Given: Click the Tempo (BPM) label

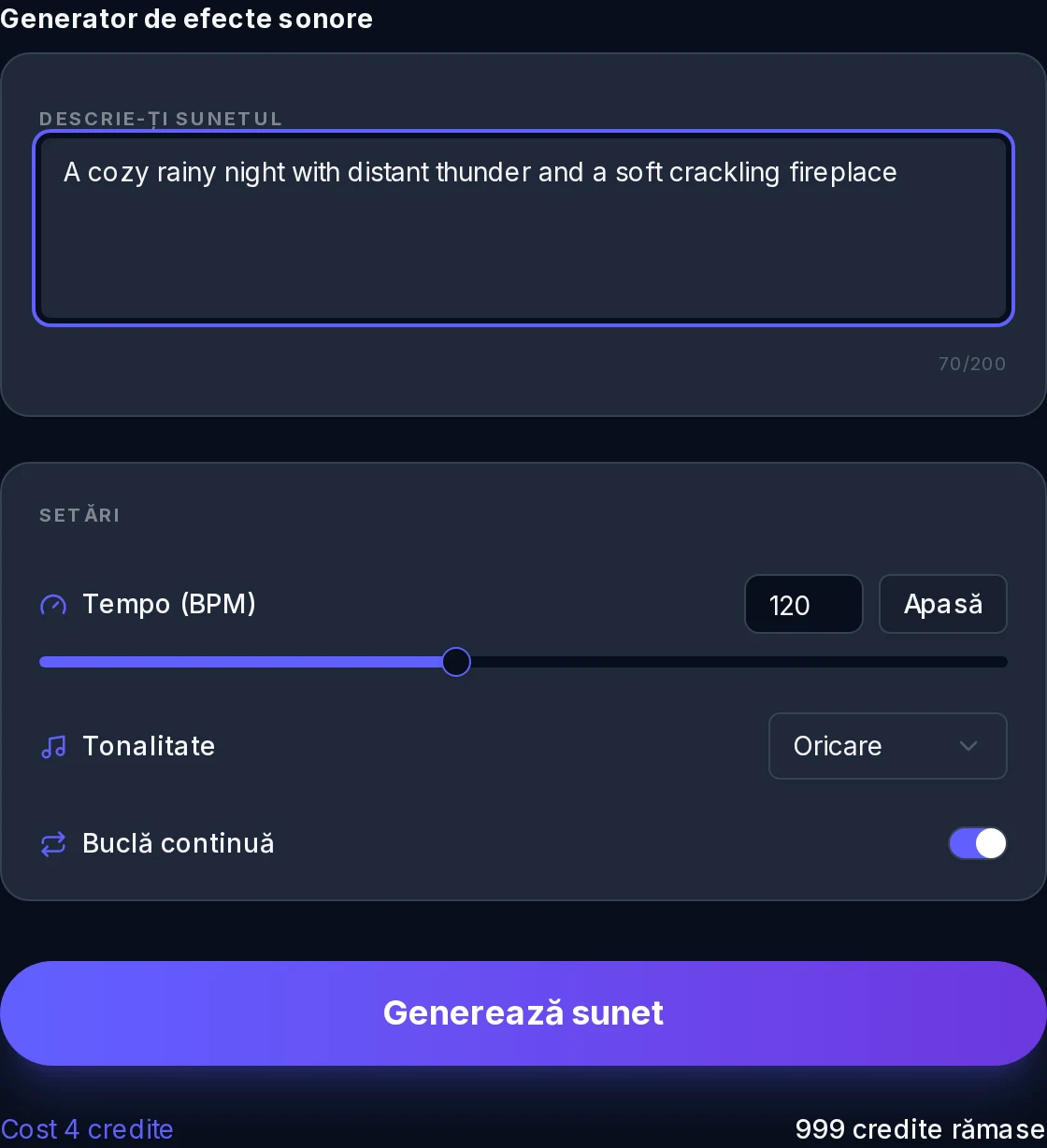Looking at the screenshot, I should pos(169,604).
